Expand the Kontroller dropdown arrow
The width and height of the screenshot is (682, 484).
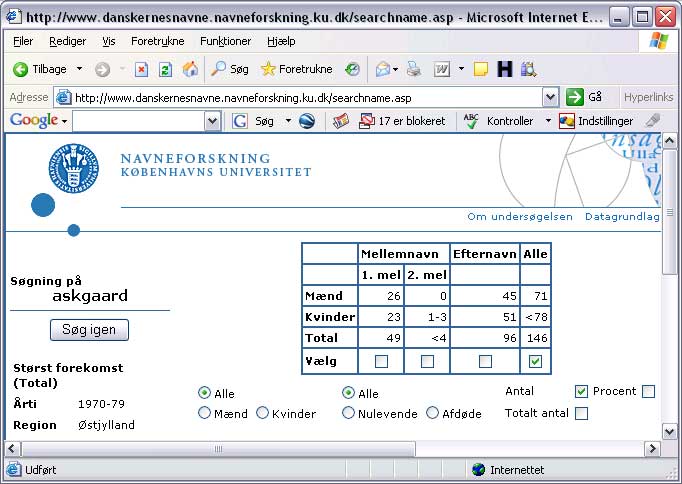548,121
